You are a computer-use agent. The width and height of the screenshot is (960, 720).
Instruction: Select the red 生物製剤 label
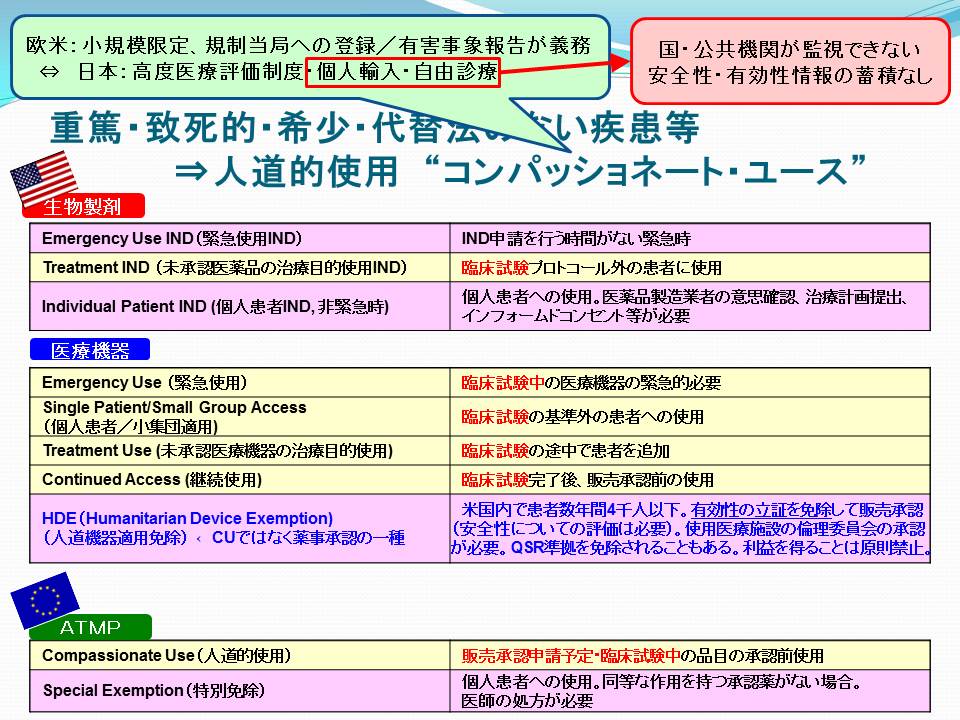[x=83, y=206]
